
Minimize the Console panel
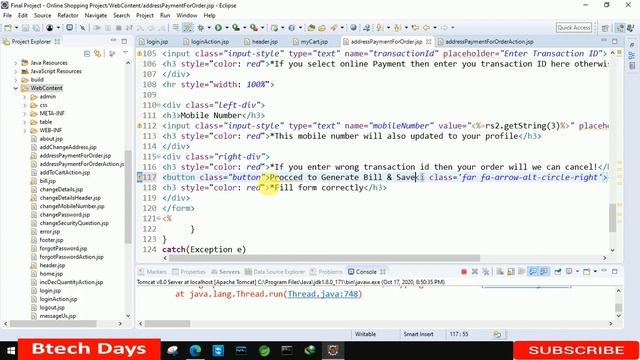[604, 271]
